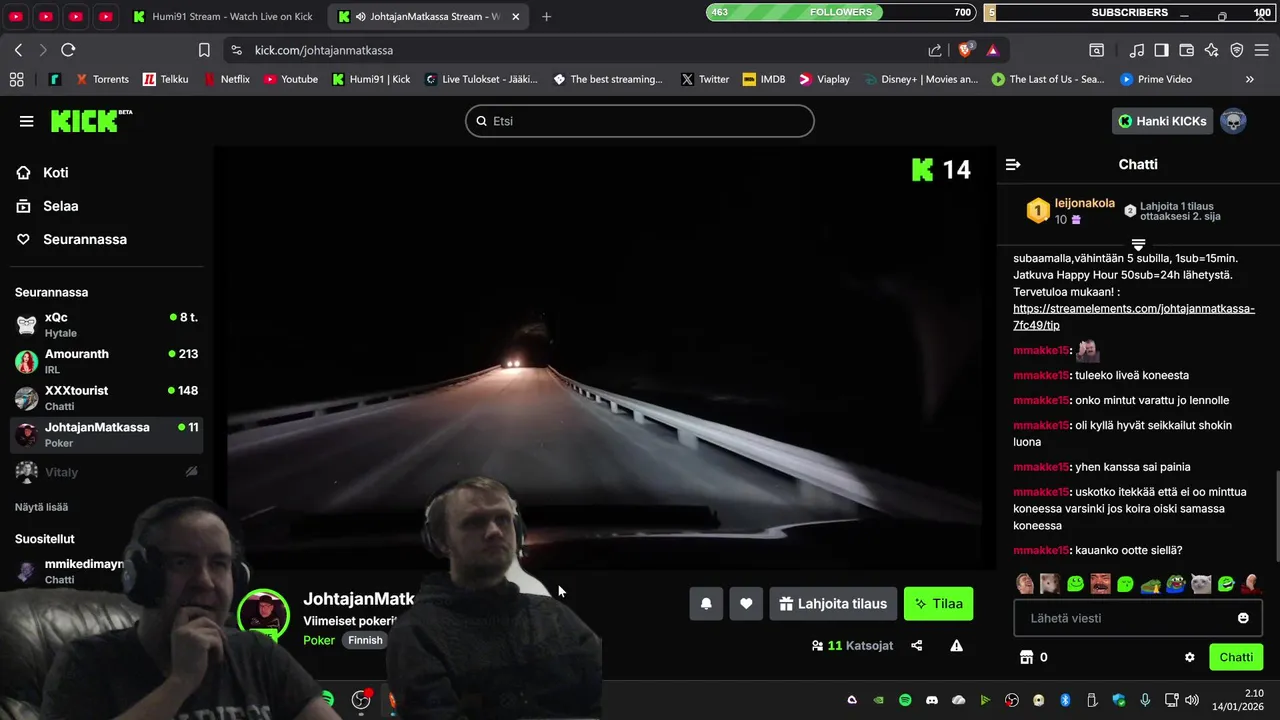Open chat settings gear icon
This screenshot has width=1280, height=720.
tap(1190, 657)
